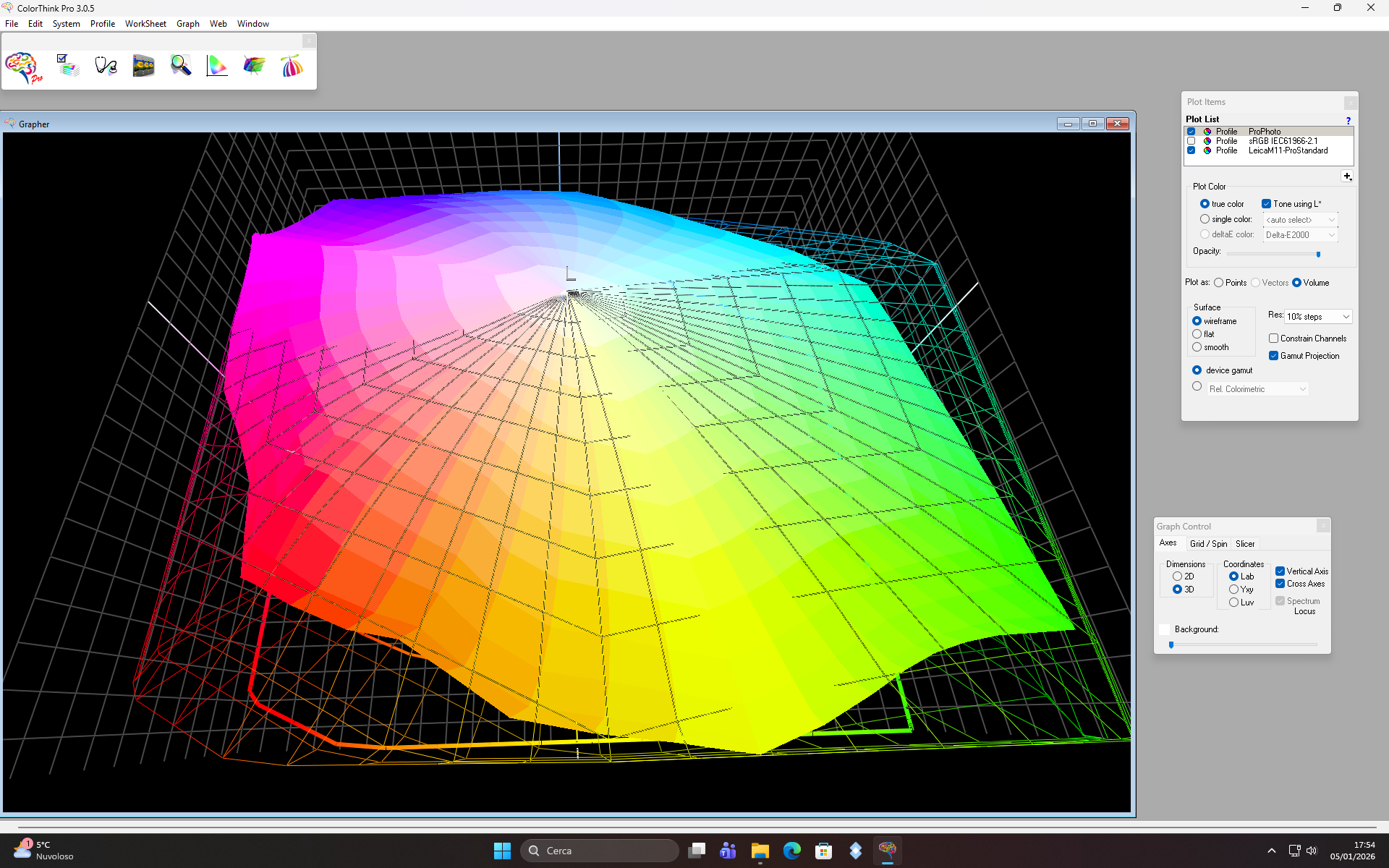
Task: Select the smooth surface radio button
Action: tap(1197, 347)
